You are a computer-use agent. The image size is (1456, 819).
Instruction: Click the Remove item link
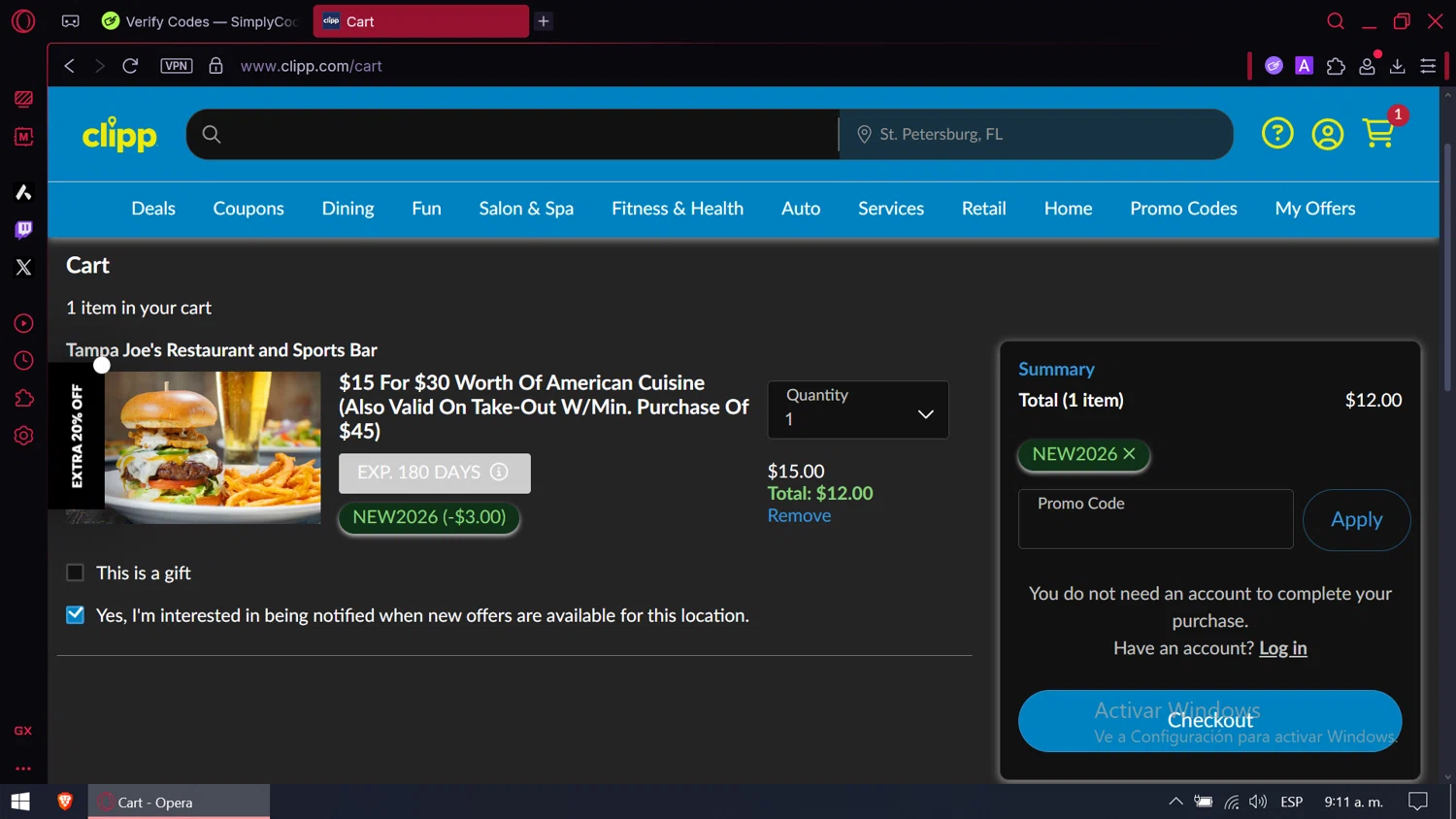click(x=799, y=515)
